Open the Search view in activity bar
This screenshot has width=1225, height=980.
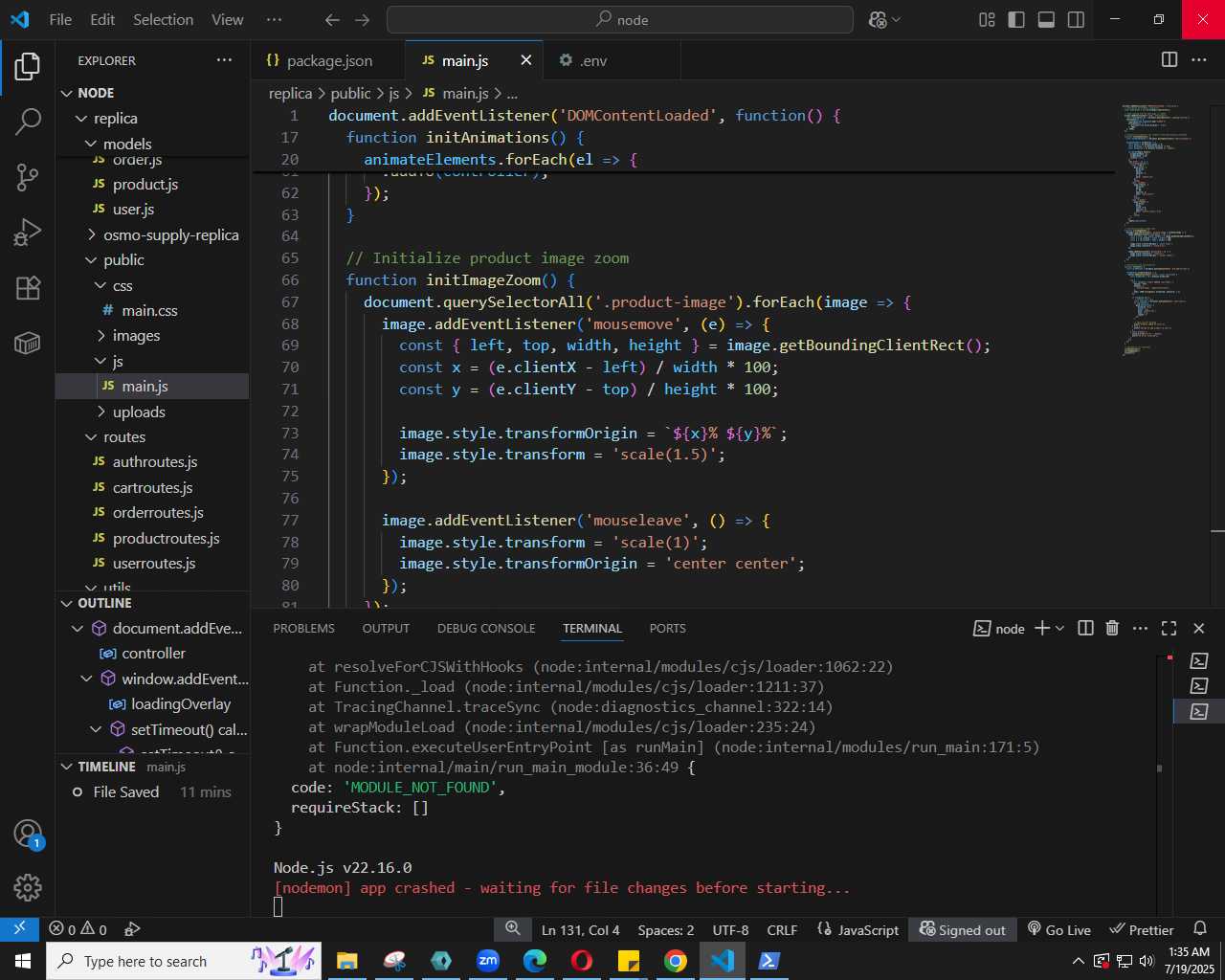pos(28,122)
